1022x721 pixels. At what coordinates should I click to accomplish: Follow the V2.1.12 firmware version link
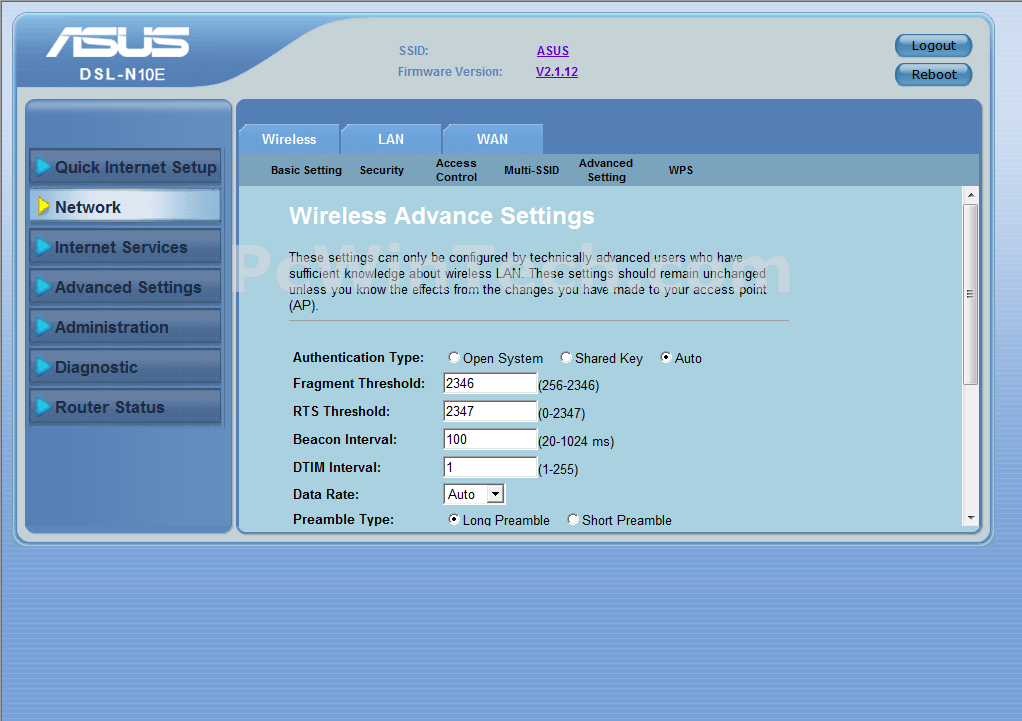click(557, 72)
